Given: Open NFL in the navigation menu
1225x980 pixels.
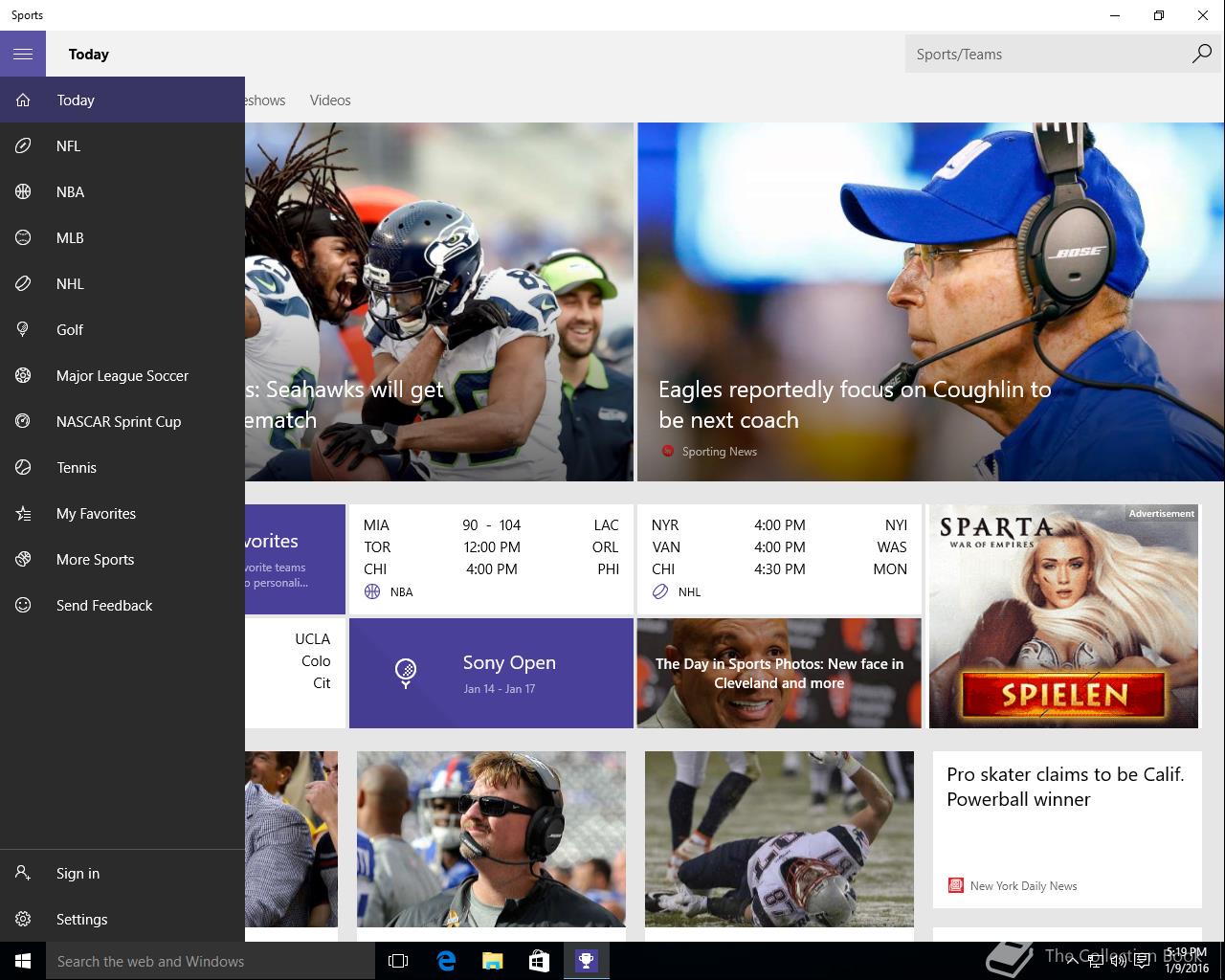Looking at the screenshot, I should tap(122, 145).
